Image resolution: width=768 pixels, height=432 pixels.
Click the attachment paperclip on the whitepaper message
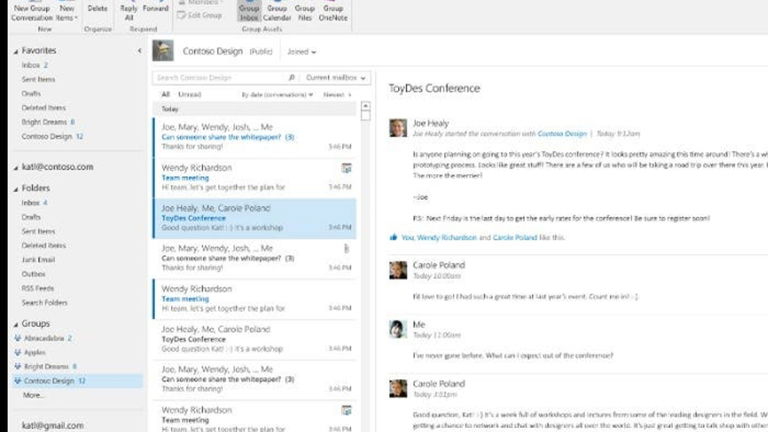[347, 249]
